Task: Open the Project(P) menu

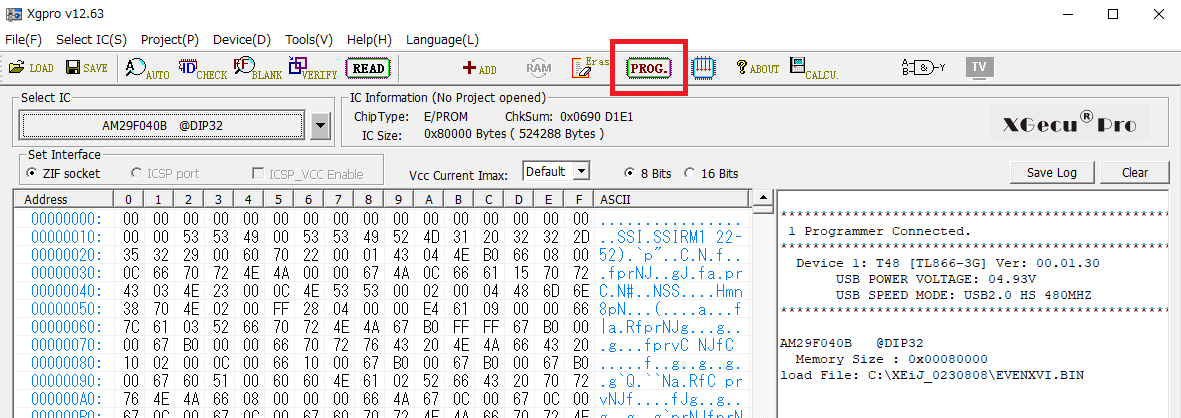Action: click(169, 40)
